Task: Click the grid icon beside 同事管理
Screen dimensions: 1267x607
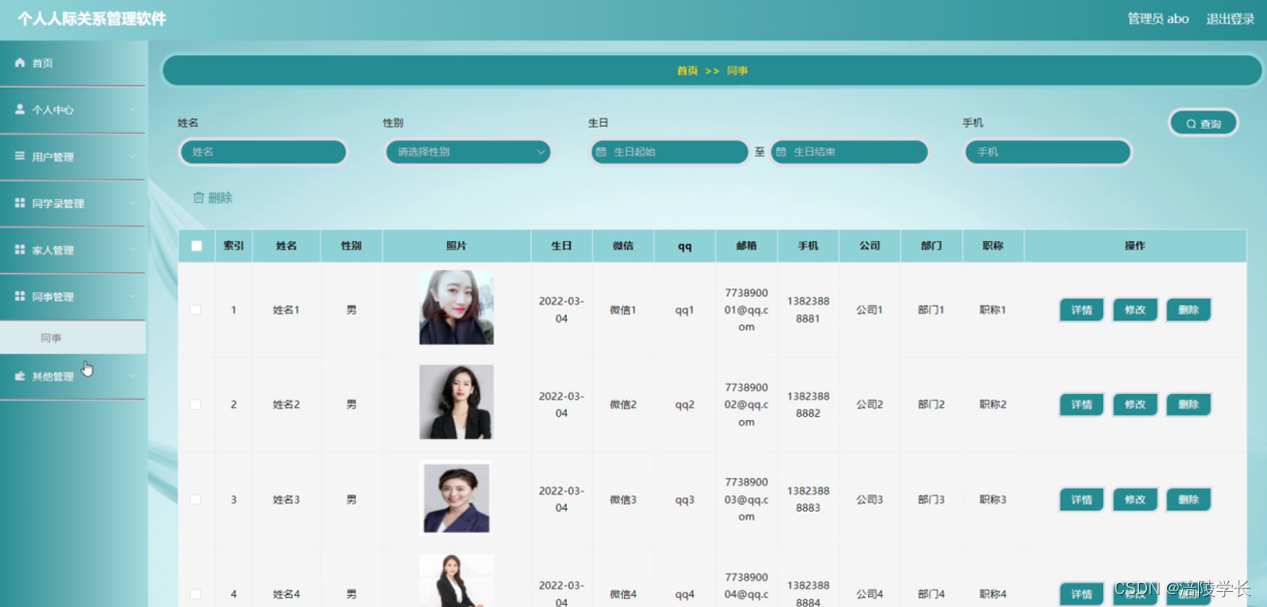Action: click(19, 296)
